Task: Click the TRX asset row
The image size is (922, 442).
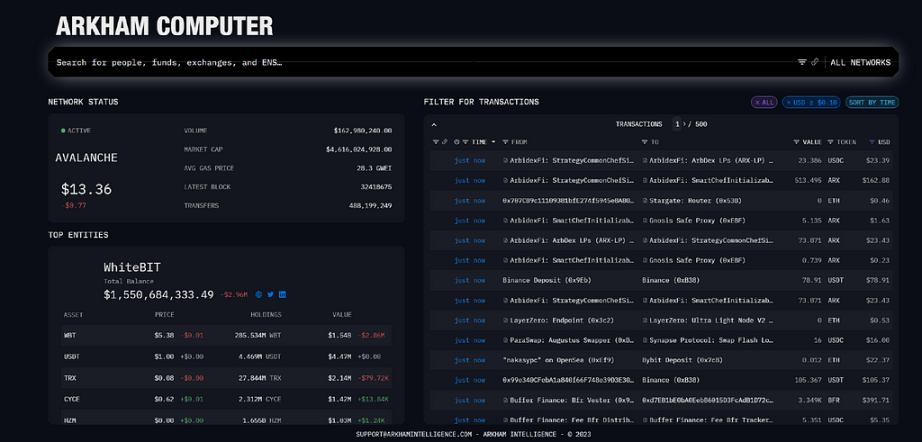Action: [x=226, y=378]
